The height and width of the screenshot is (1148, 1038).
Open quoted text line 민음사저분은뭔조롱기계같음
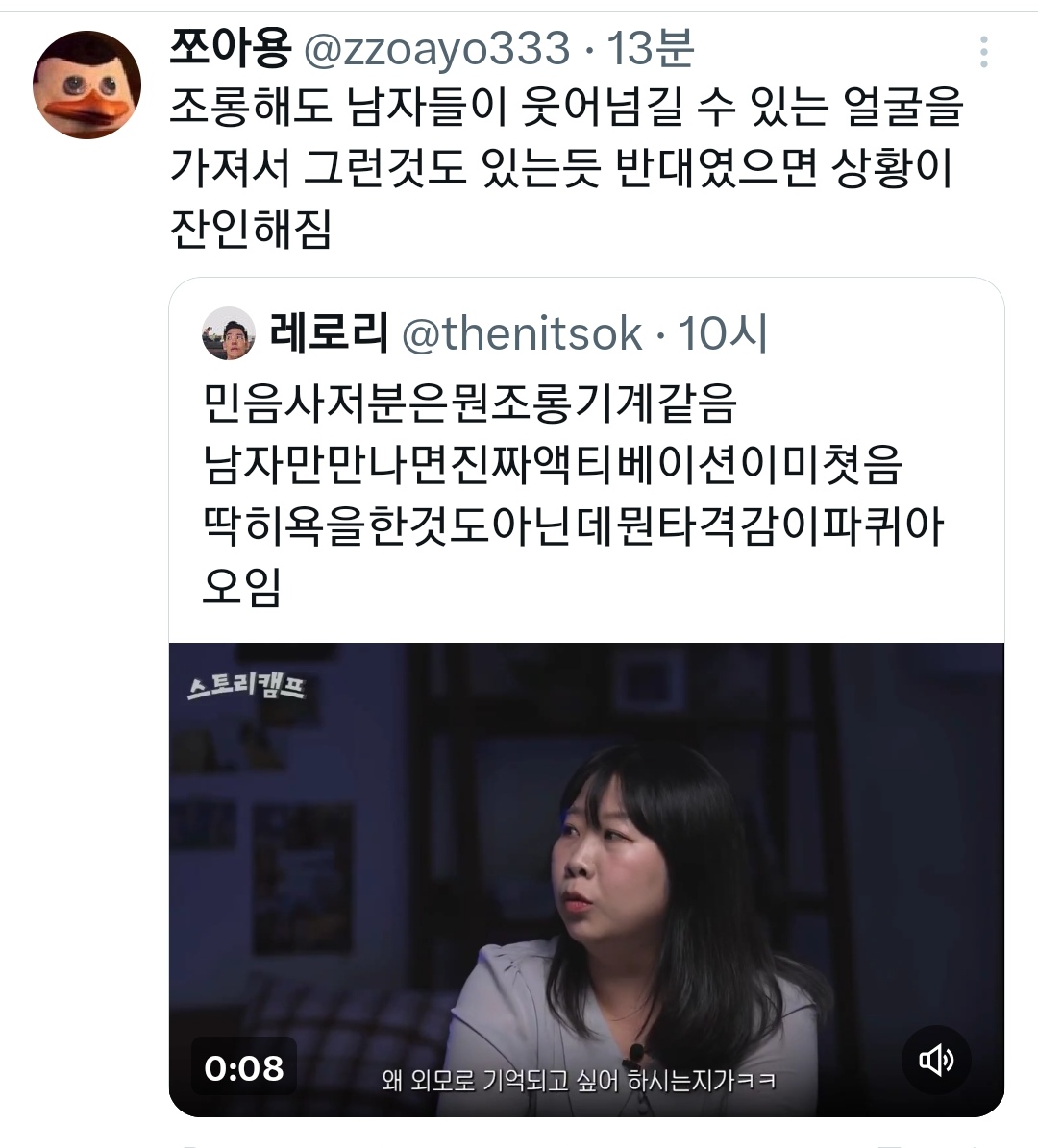(x=470, y=403)
